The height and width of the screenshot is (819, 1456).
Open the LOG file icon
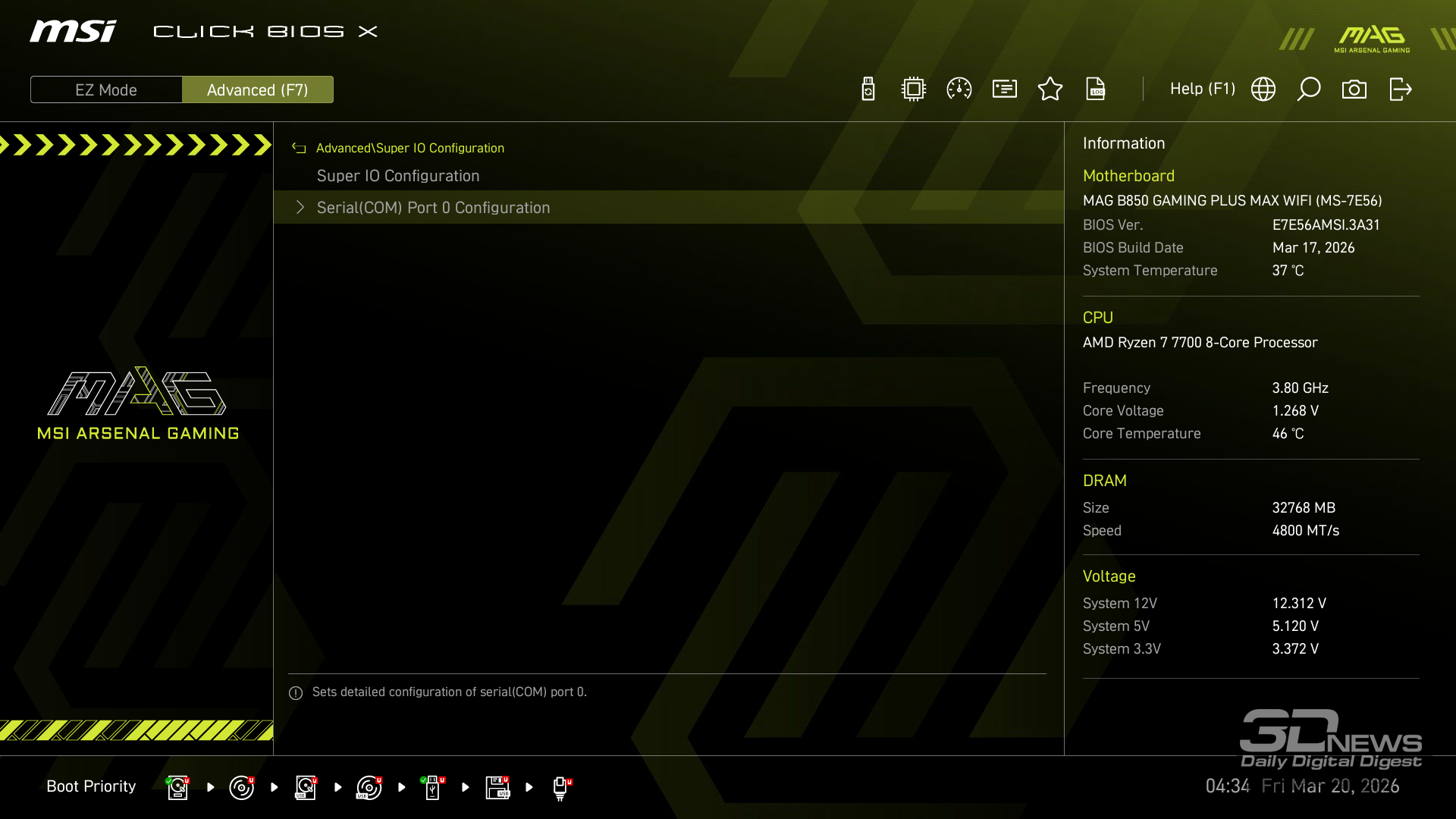click(x=1096, y=89)
